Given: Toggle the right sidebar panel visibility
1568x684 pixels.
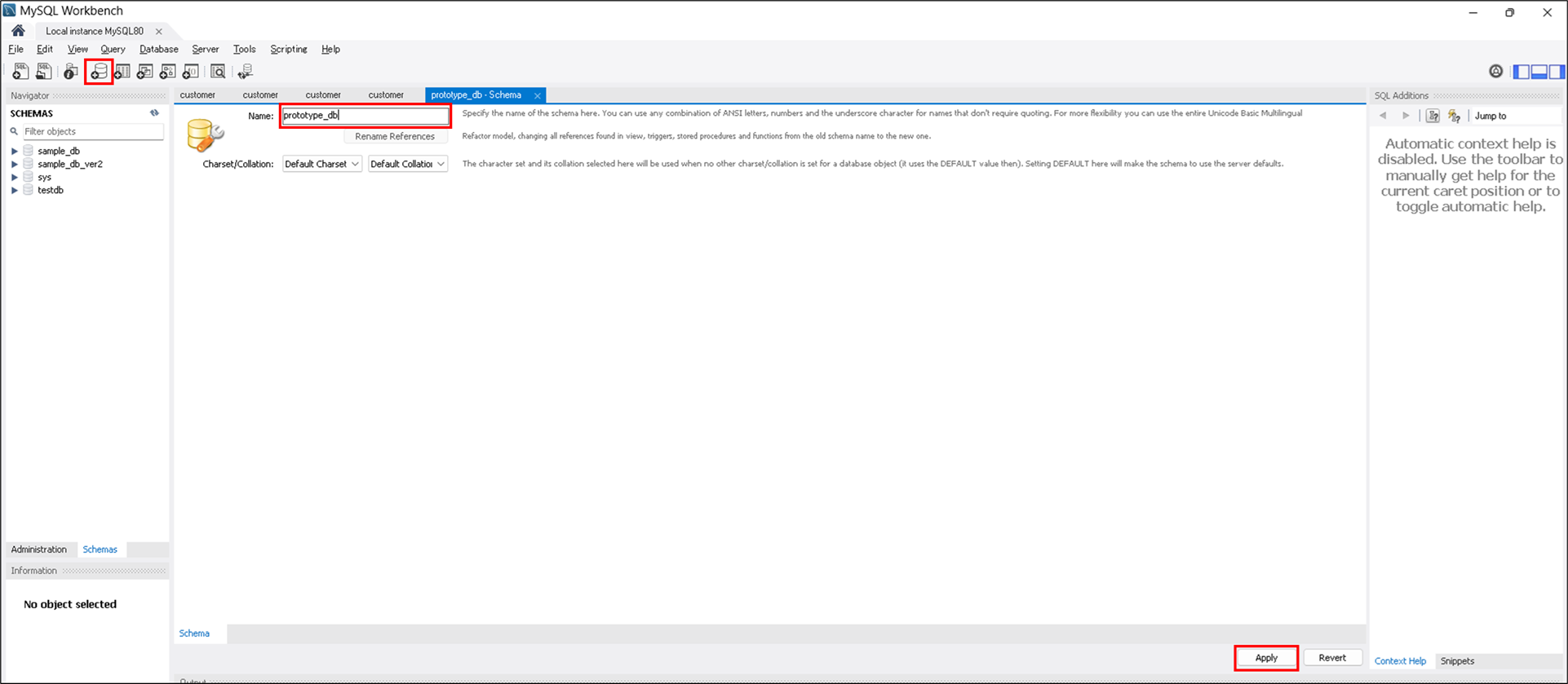Looking at the screenshot, I should [x=1557, y=72].
